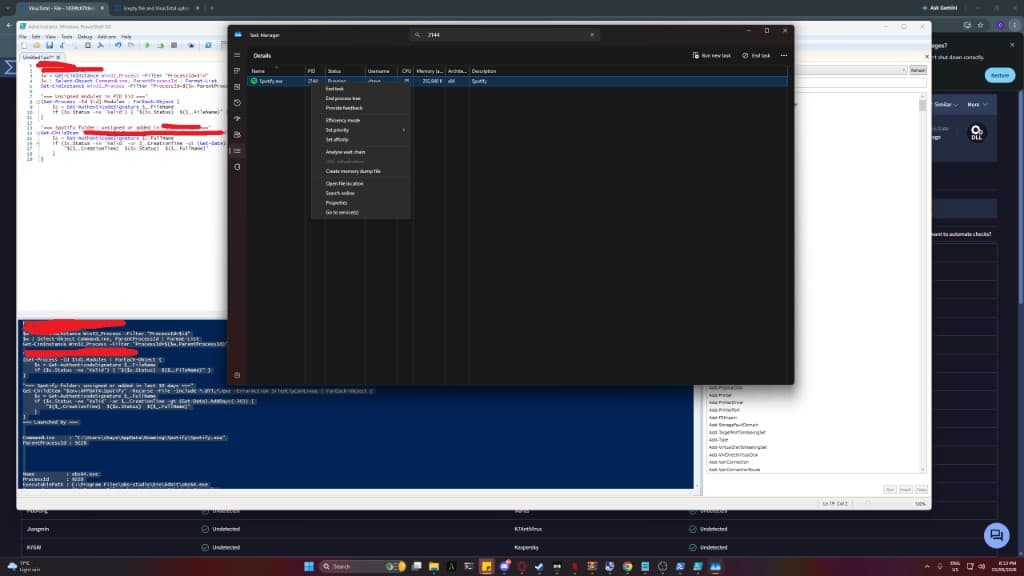
Task: Open Processes page in Task Manager sidebar
Action: pyautogui.click(x=237, y=71)
